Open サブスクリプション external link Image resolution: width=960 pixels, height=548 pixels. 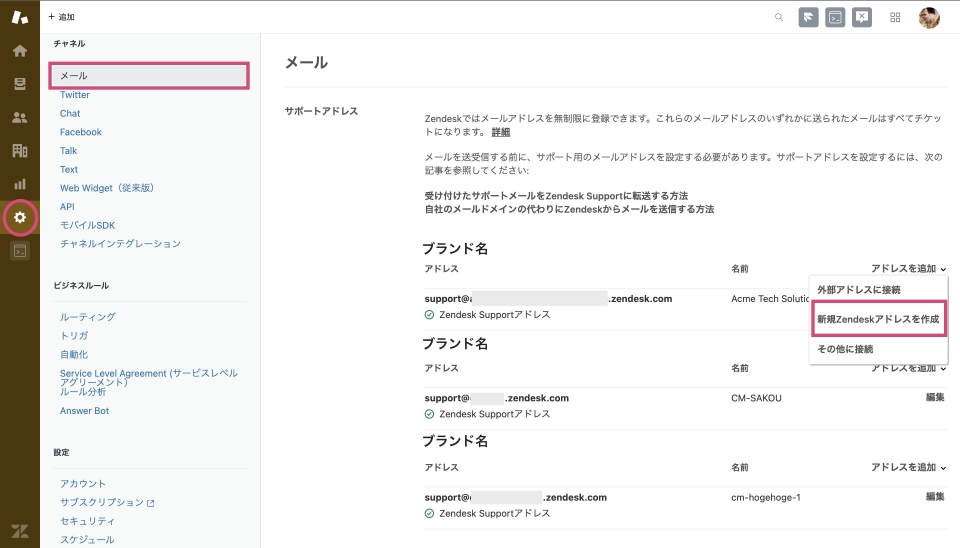point(107,502)
